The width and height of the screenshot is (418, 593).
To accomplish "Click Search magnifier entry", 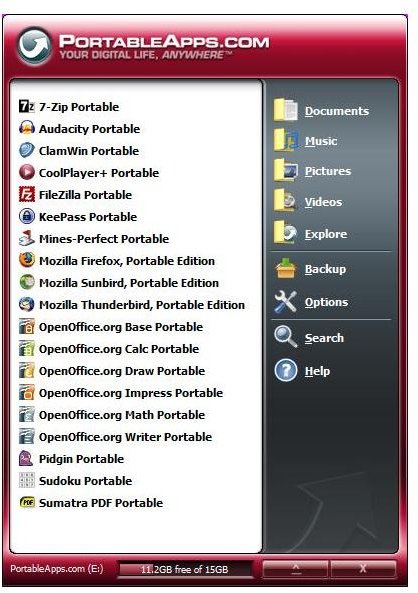I will tap(309, 337).
